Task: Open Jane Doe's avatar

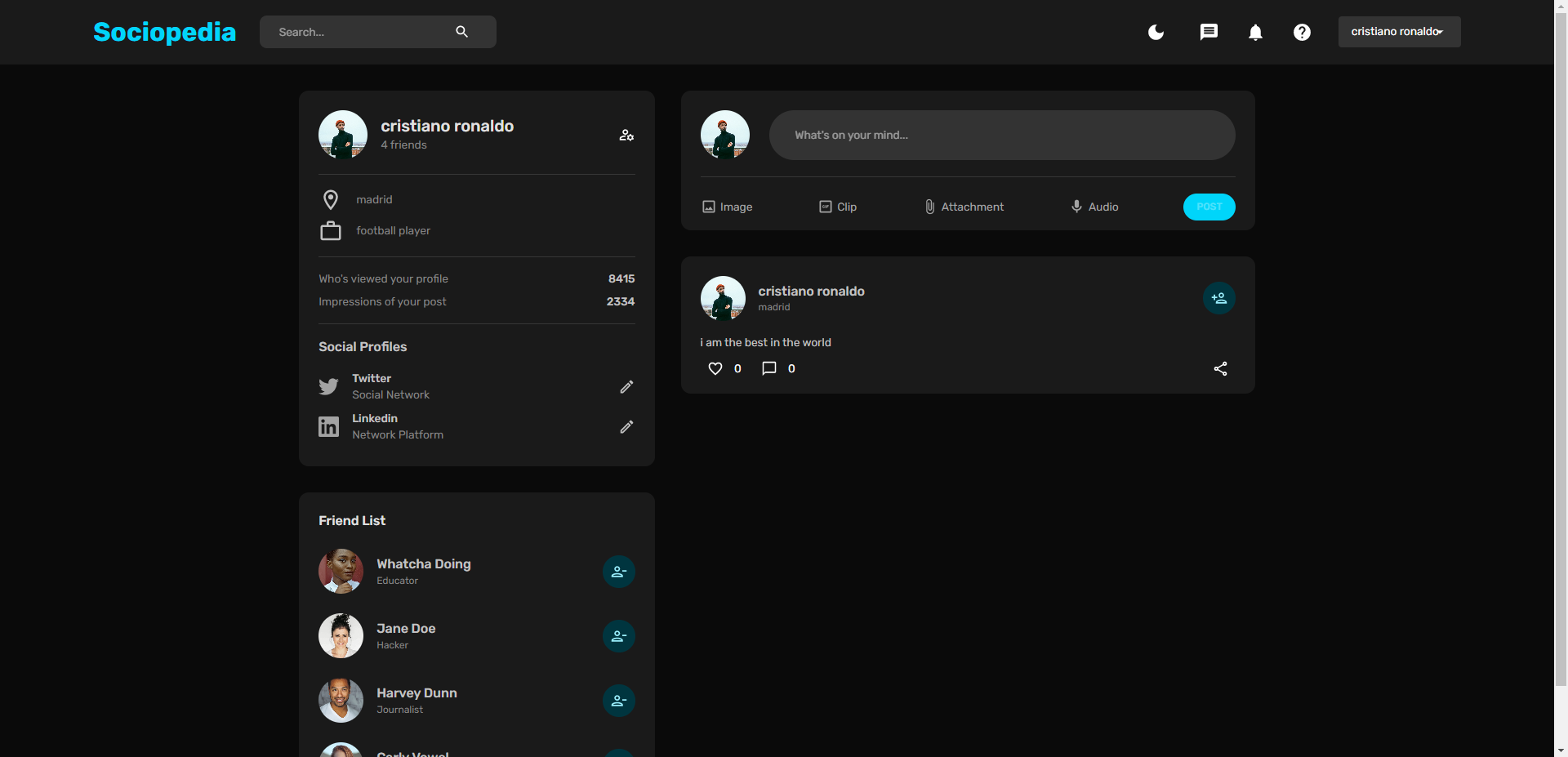Action: (341, 635)
